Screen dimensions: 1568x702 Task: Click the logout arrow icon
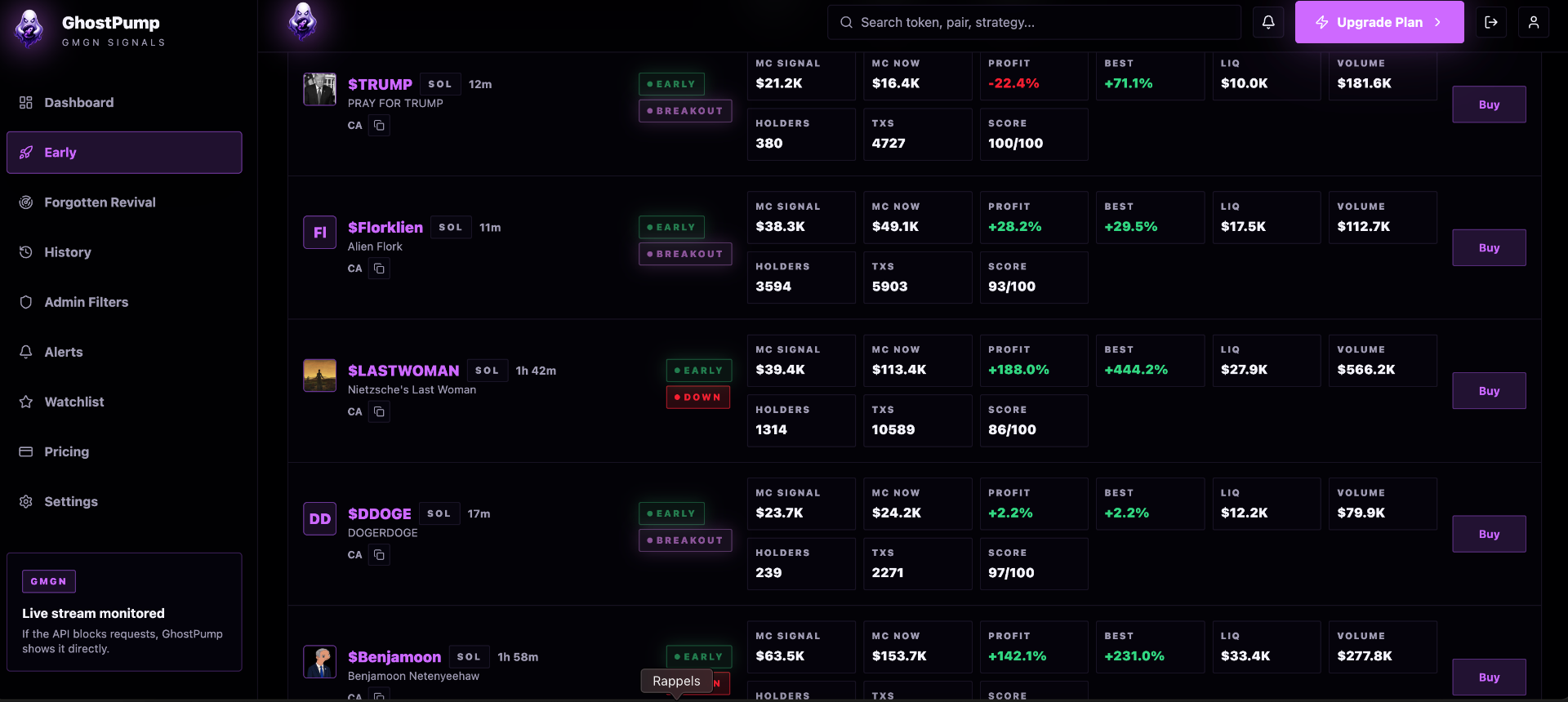pos(1490,22)
